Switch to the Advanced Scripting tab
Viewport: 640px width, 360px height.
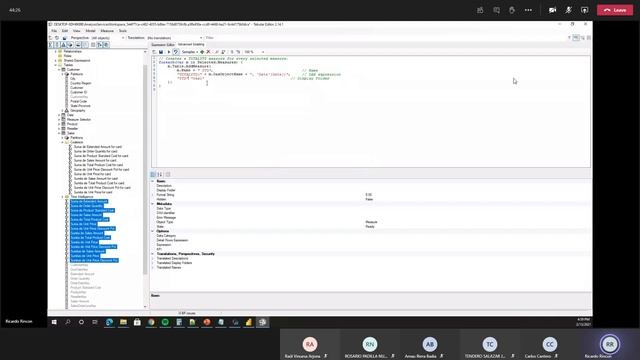point(191,44)
